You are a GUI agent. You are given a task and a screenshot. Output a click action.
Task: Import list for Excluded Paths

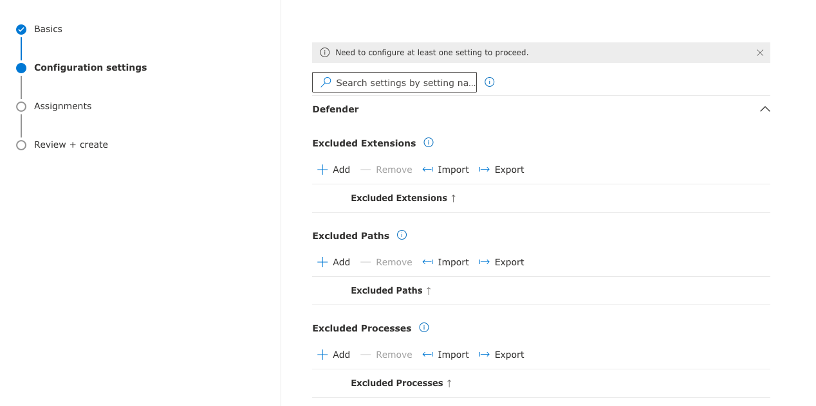[445, 262]
